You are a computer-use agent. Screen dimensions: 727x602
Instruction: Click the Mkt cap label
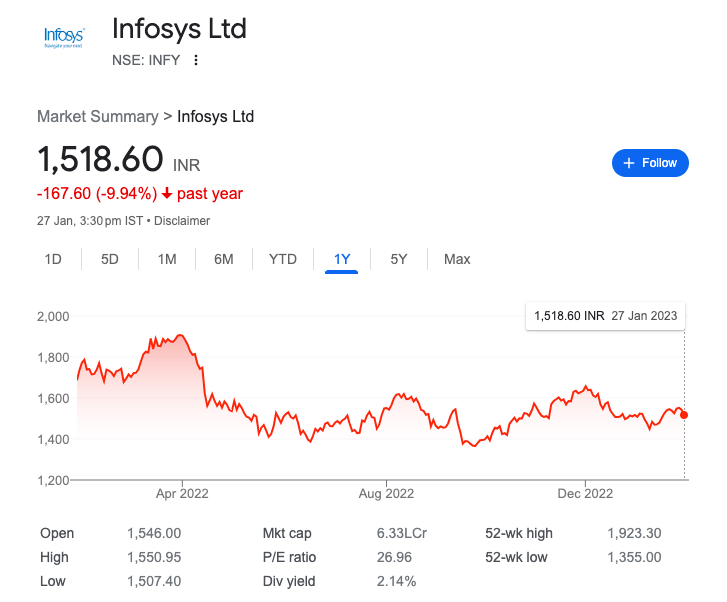point(286,534)
